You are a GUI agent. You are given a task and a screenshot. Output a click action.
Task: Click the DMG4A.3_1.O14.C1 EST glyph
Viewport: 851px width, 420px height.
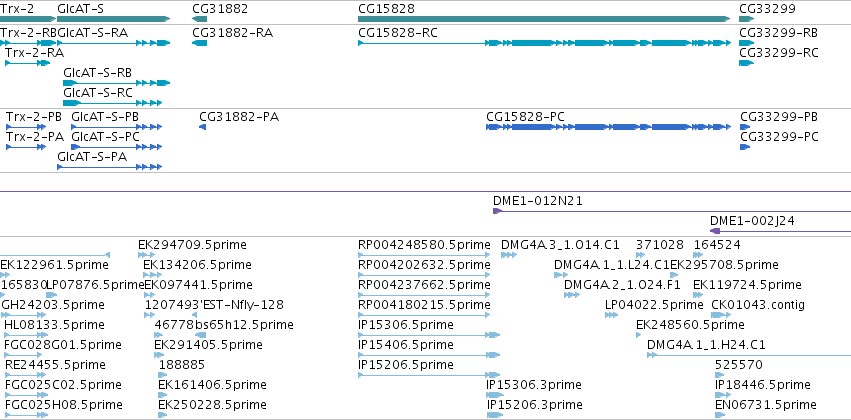pyautogui.click(x=509, y=254)
